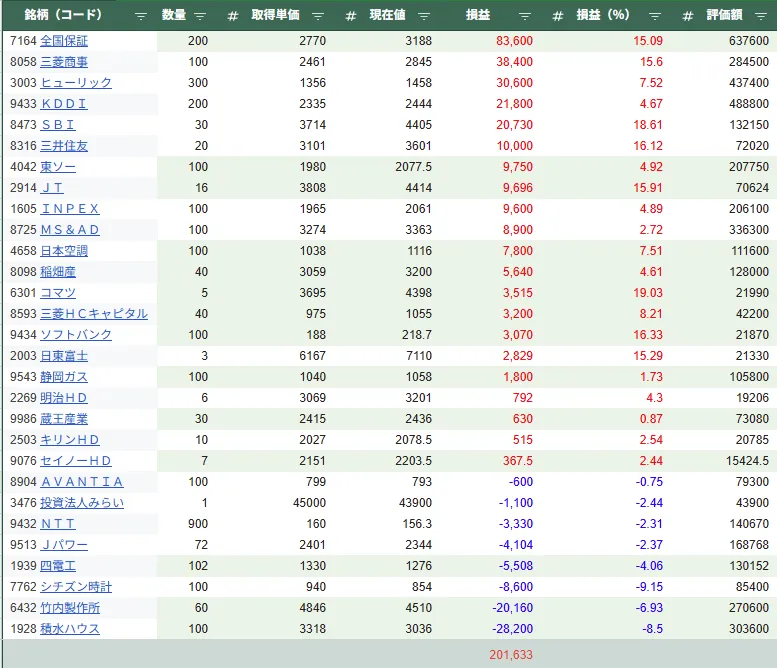
Task: Open the コマツ stock link
Action: (58, 293)
